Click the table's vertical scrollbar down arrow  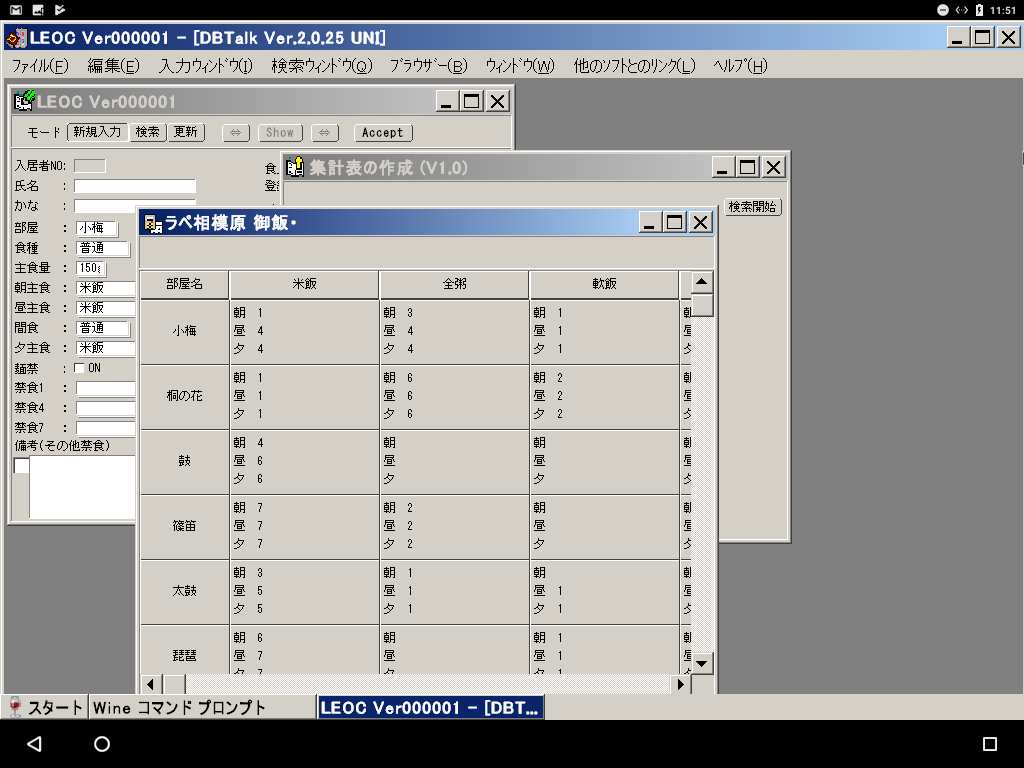point(703,662)
